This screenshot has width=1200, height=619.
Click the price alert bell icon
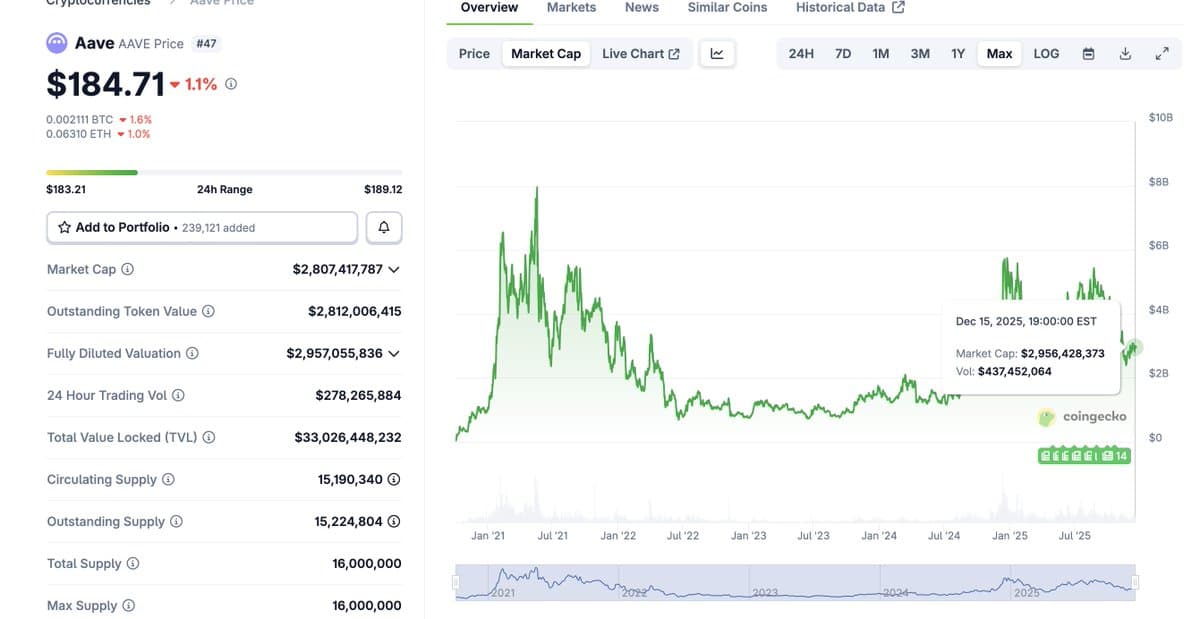tap(384, 227)
